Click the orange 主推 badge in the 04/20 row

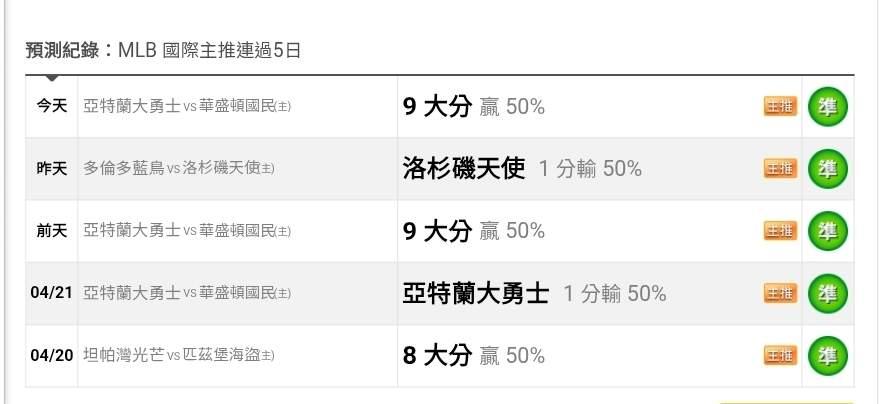(x=780, y=355)
